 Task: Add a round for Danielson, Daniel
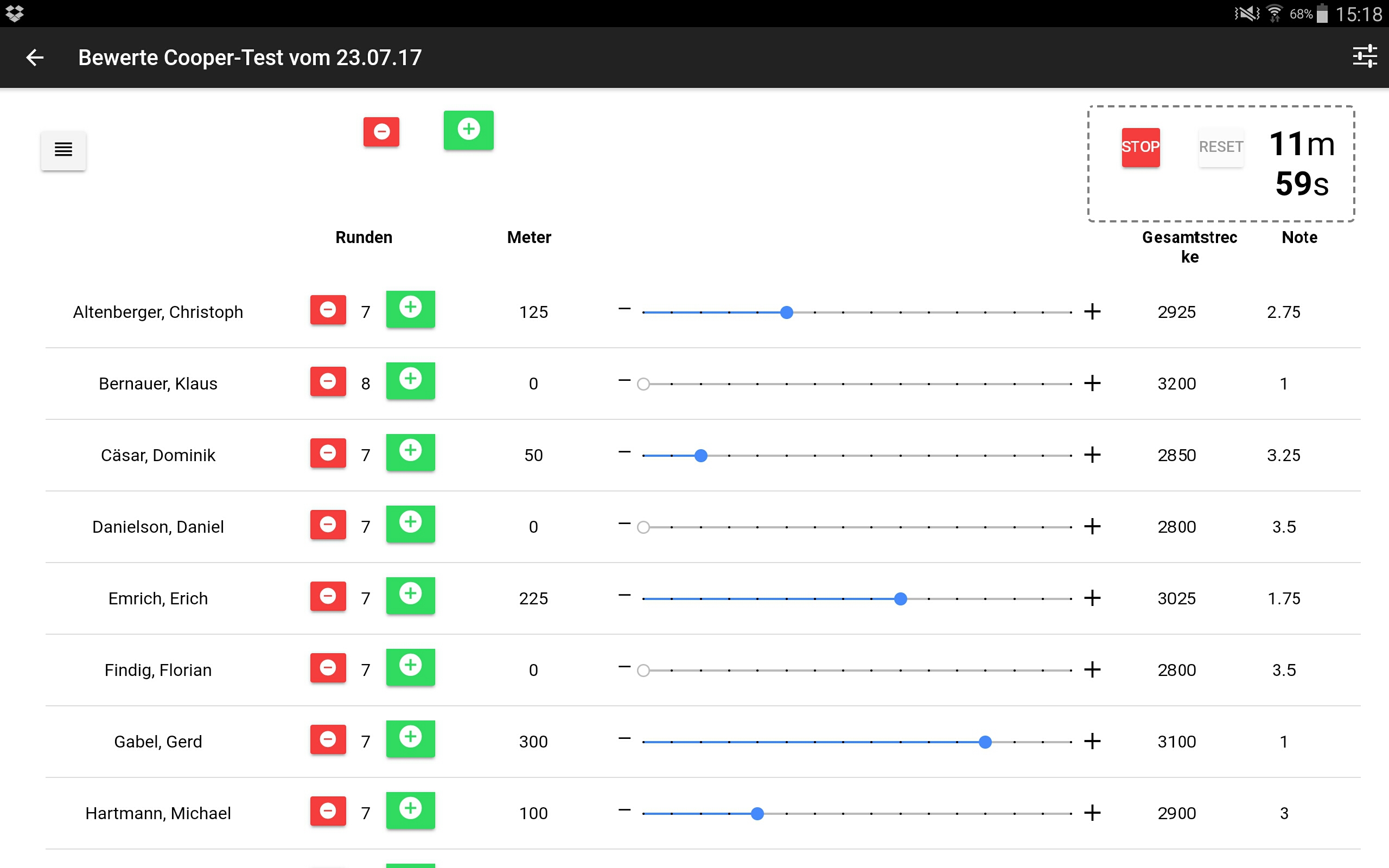[x=410, y=524]
